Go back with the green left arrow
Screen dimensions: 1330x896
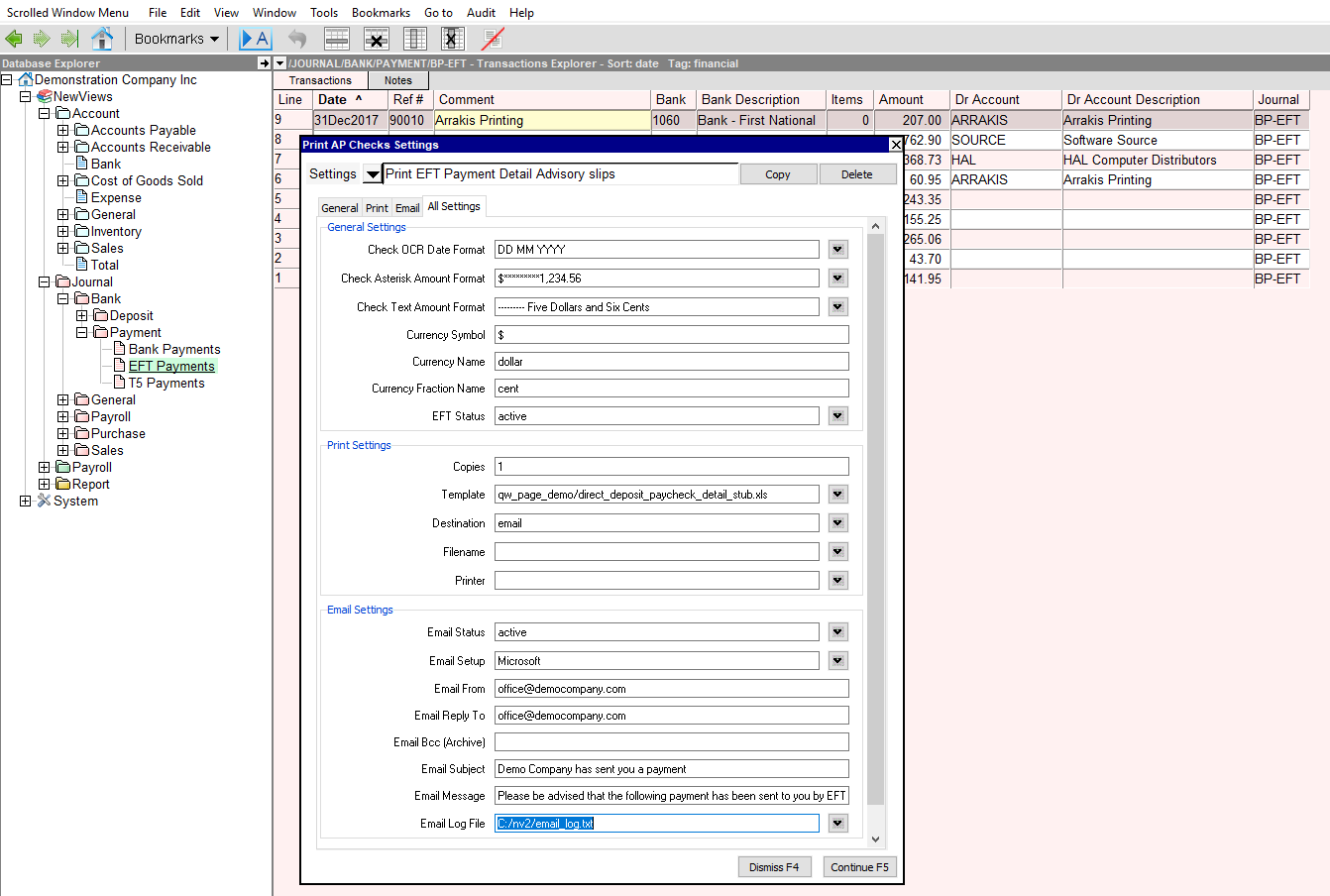pos(14,39)
